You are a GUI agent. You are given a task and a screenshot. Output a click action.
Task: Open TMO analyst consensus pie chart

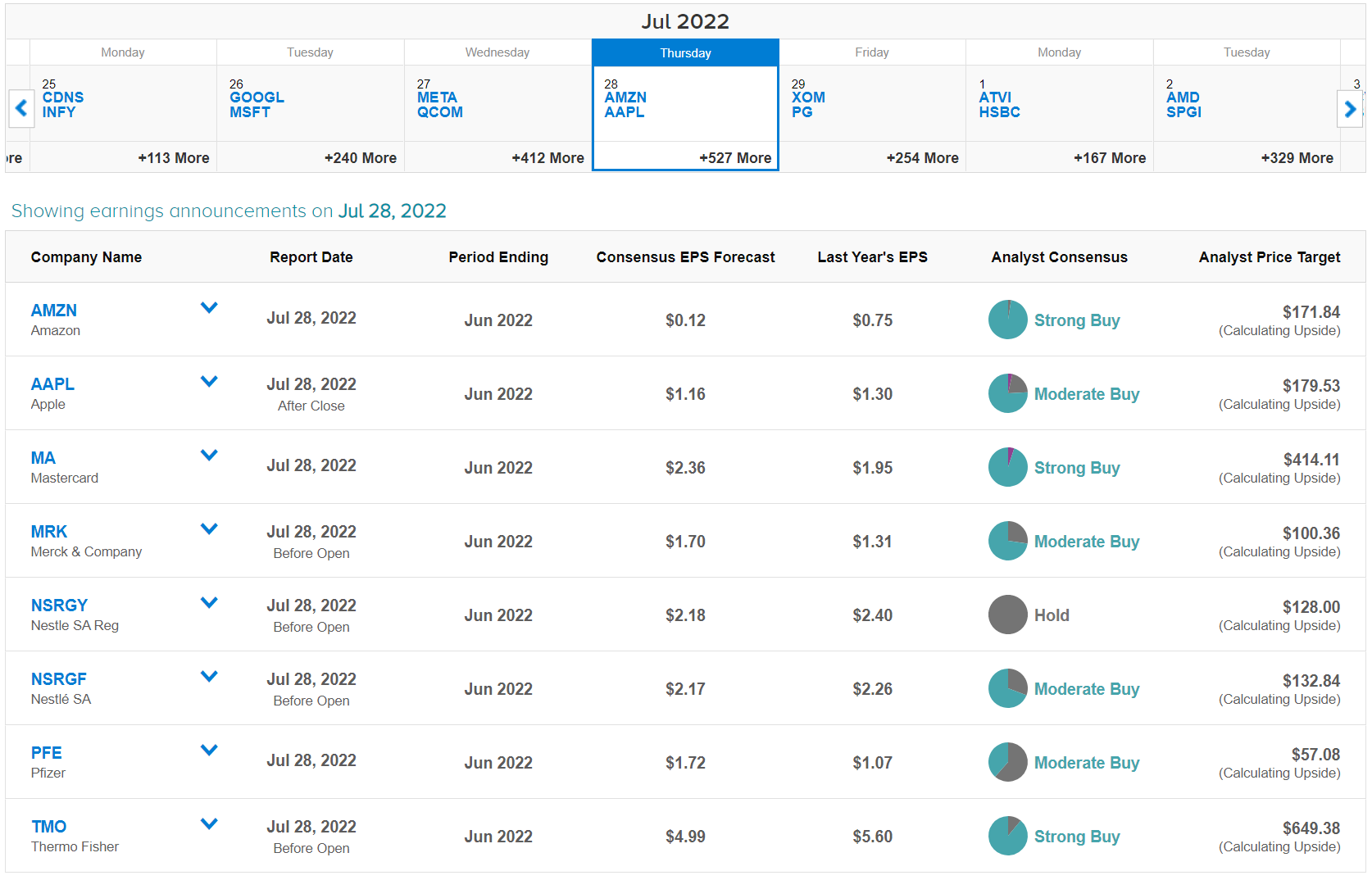[1007, 836]
